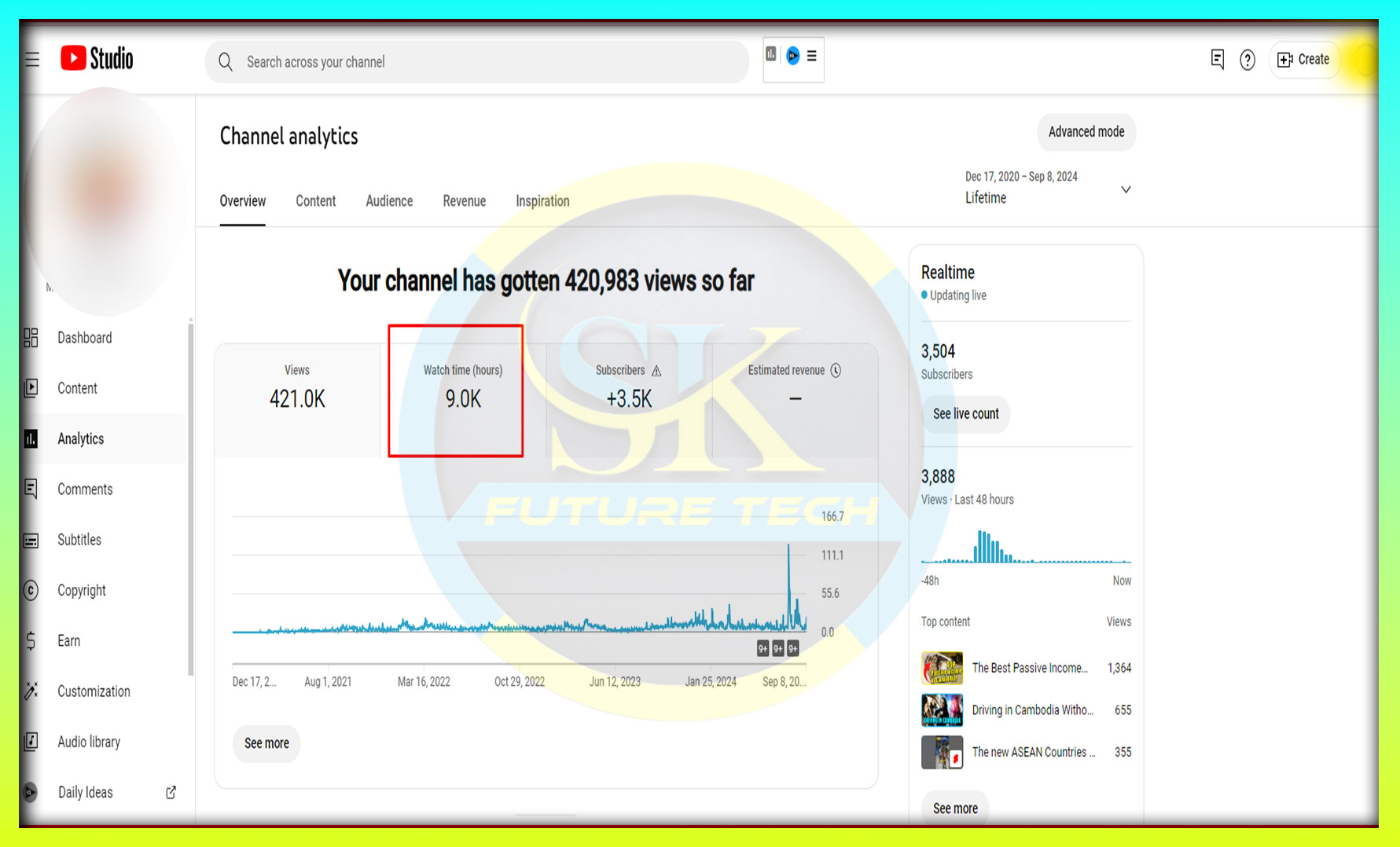The width and height of the screenshot is (1400, 847).
Task: Open the Inspiration tab
Action: click(x=542, y=201)
